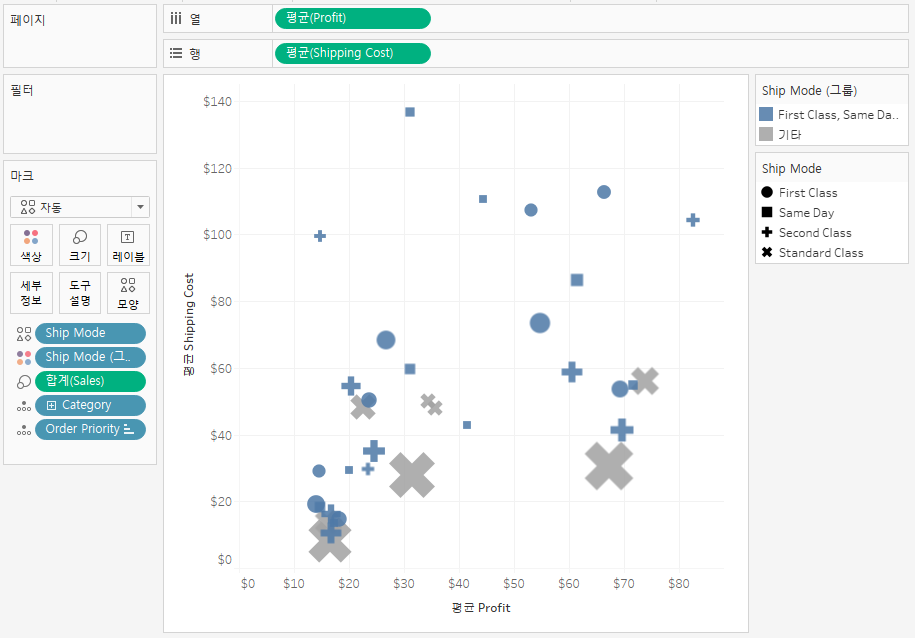This screenshot has height=638, width=915.
Task: Click the detail icon beside Order Priority pill
Action: [23, 429]
